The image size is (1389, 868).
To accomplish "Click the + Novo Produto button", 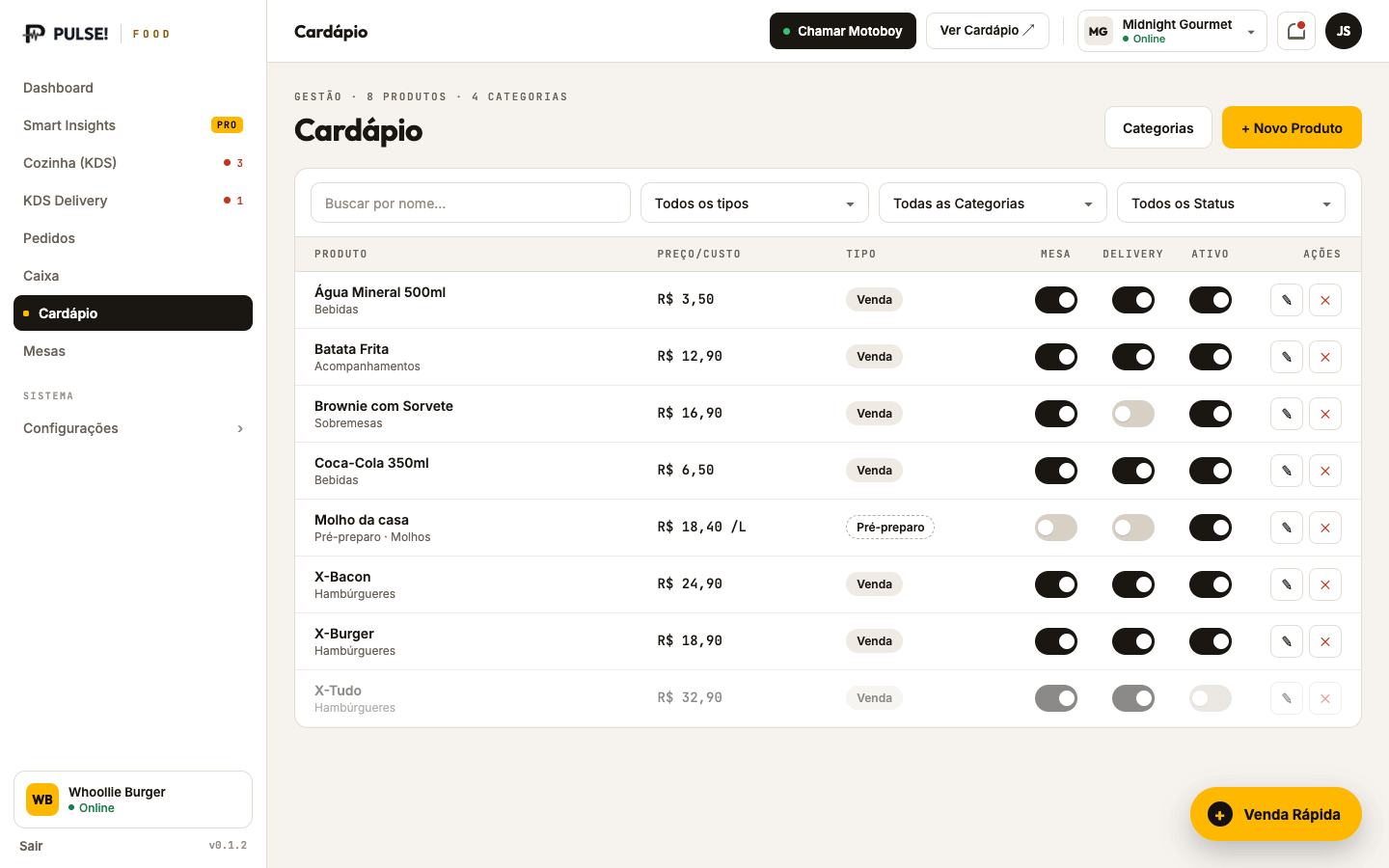I will (1292, 127).
